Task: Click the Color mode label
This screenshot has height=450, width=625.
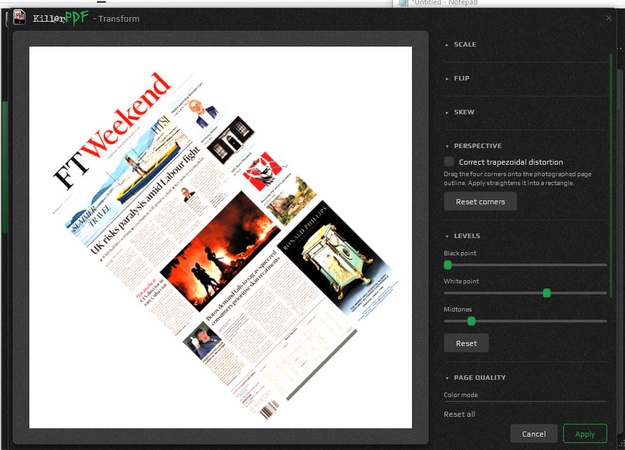Action: (461, 395)
